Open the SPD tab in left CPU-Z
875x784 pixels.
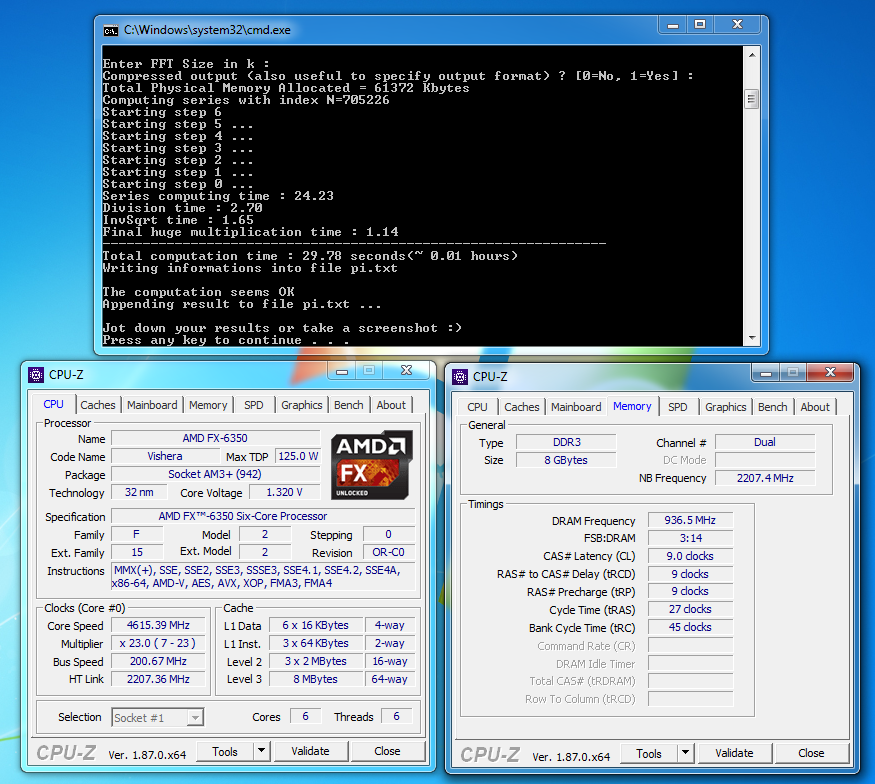click(x=254, y=405)
